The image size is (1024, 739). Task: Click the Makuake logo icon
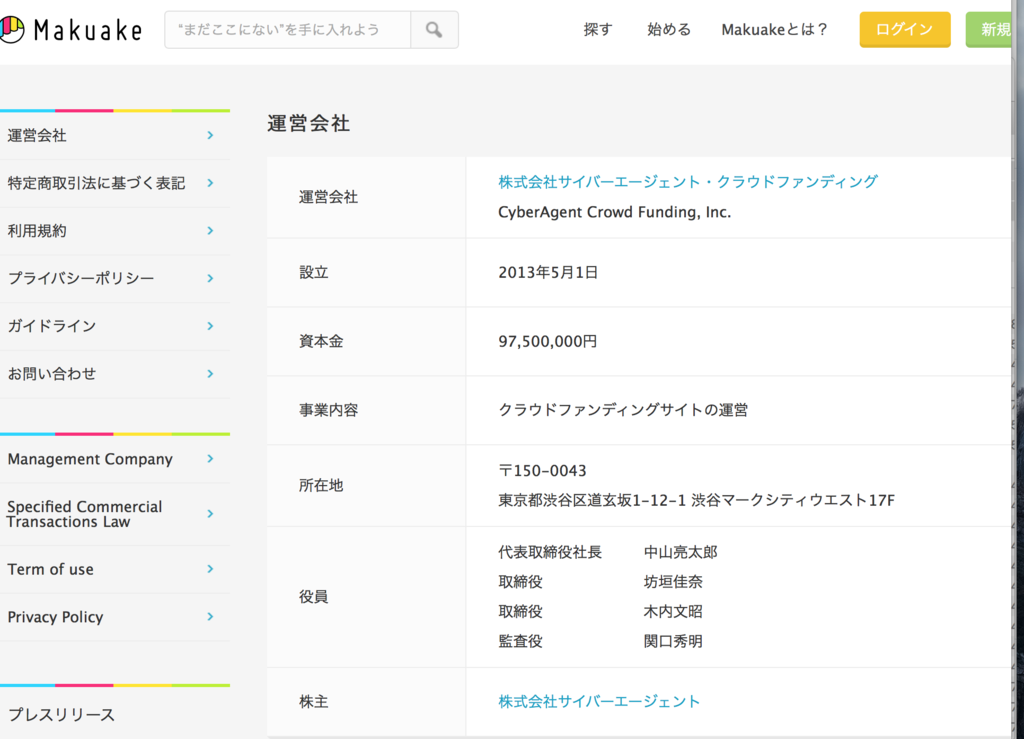tap(12, 29)
